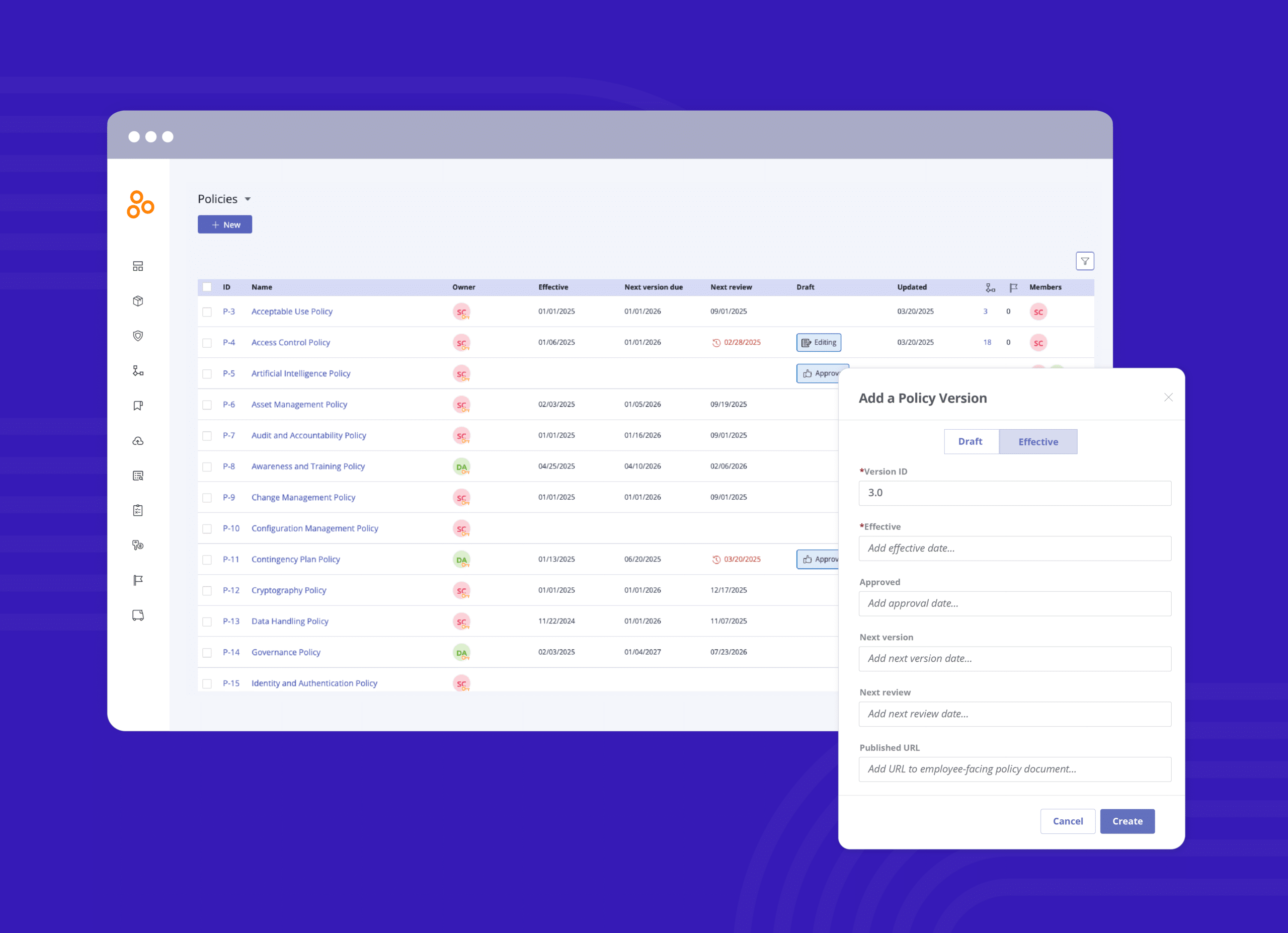Screen dimensions: 1288x933
Task: Click the Add effective date field
Action: (x=1014, y=548)
